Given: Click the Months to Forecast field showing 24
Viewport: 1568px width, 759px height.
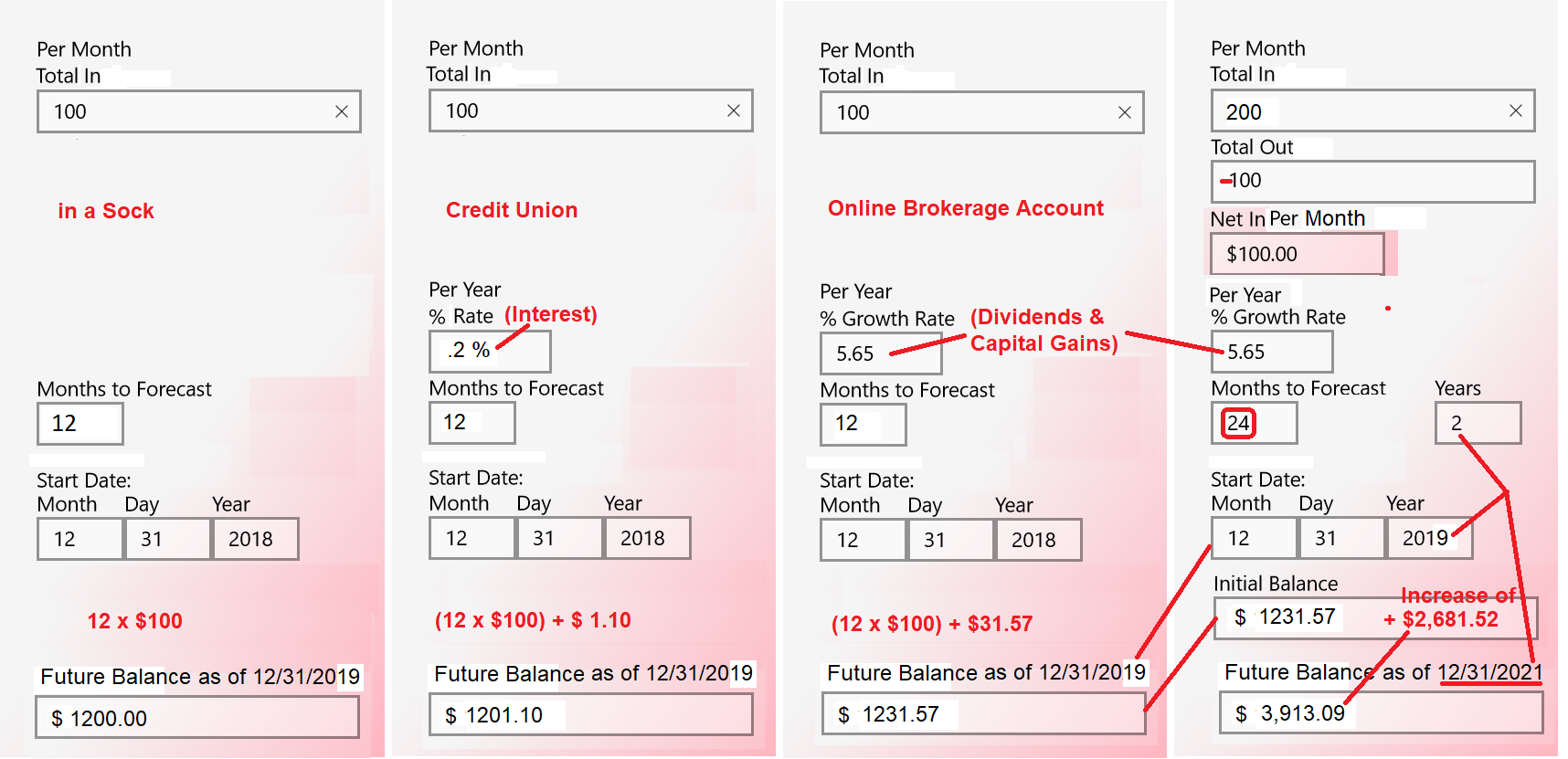Looking at the screenshot, I should pos(1254,423).
